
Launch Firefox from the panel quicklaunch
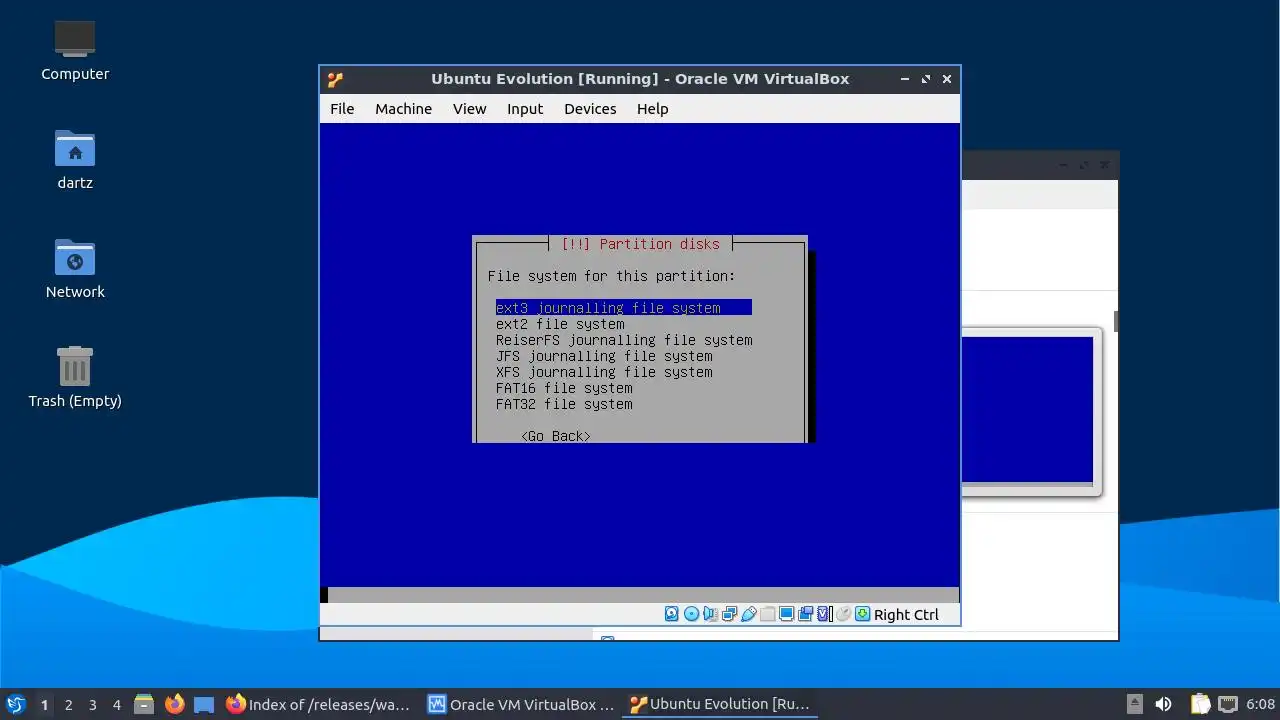174,704
